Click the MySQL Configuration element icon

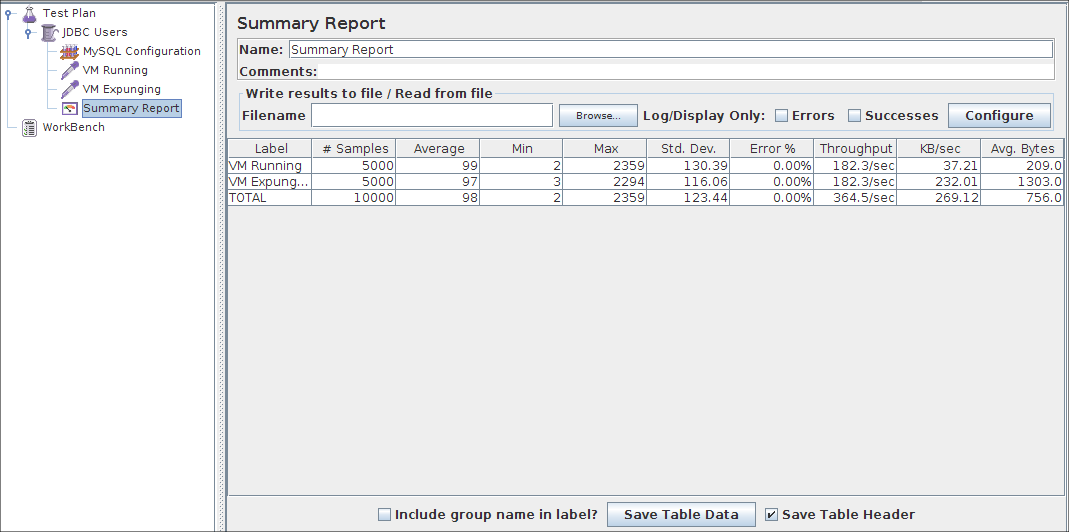[x=69, y=51]
